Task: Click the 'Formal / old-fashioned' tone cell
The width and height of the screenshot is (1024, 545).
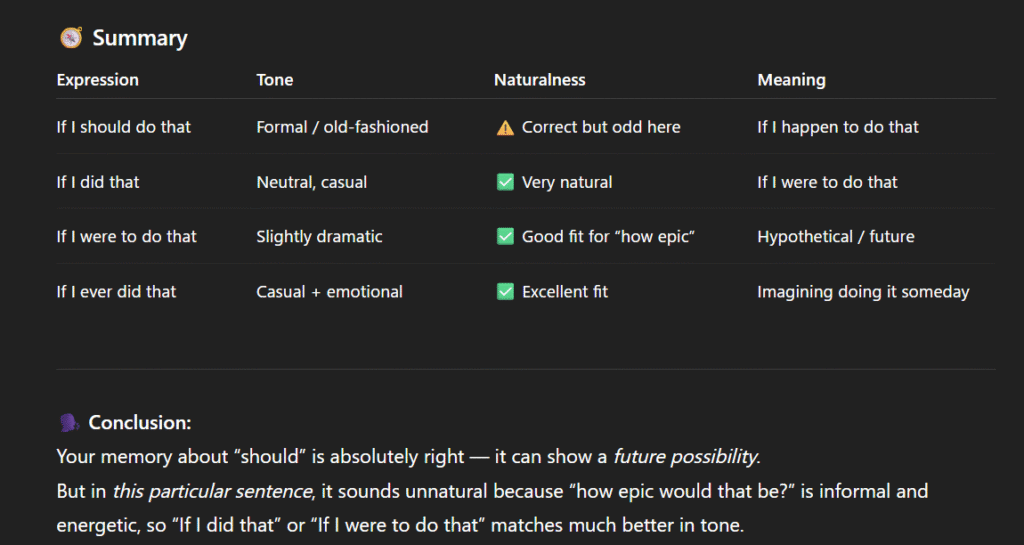Action: (x=342, y=127)
